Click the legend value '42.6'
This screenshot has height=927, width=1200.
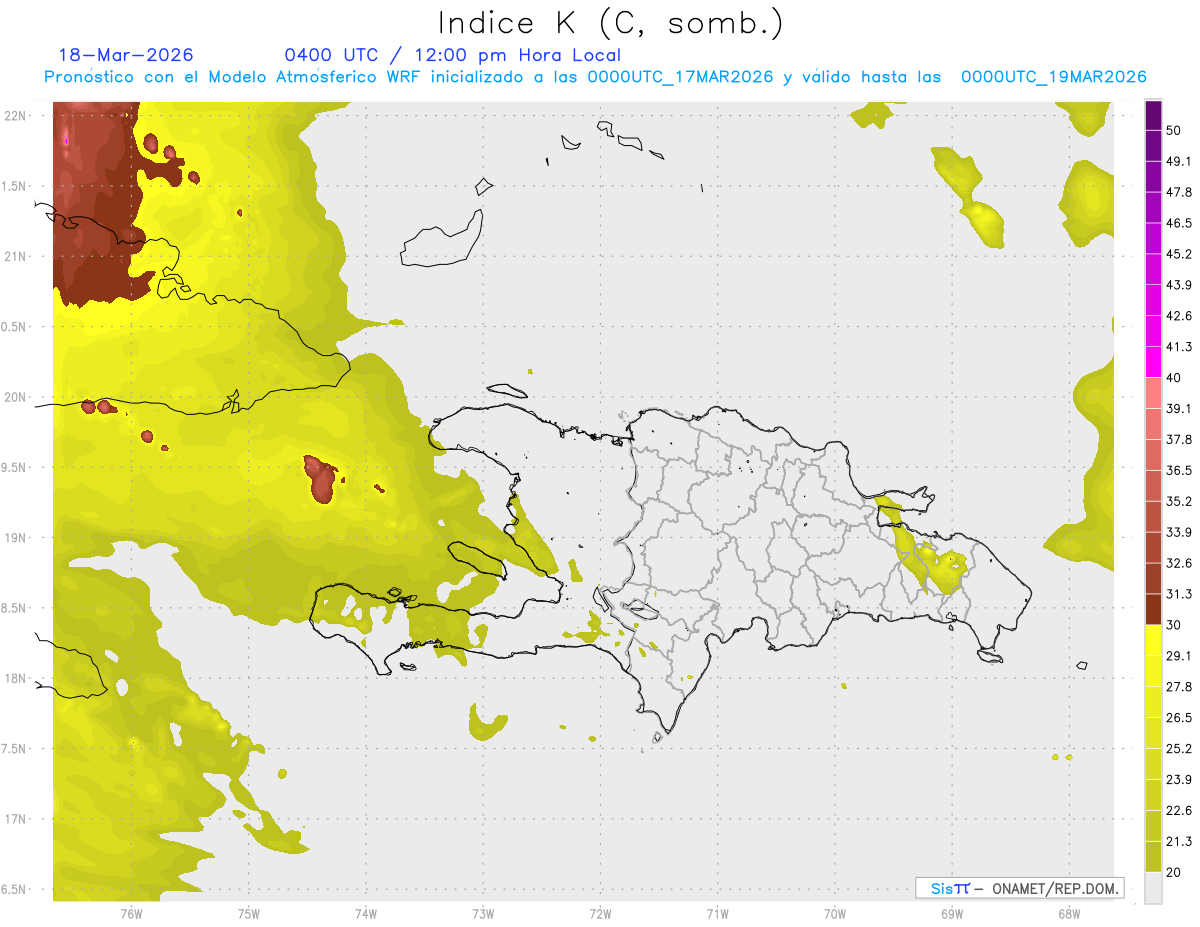[x=1179, y=316]
